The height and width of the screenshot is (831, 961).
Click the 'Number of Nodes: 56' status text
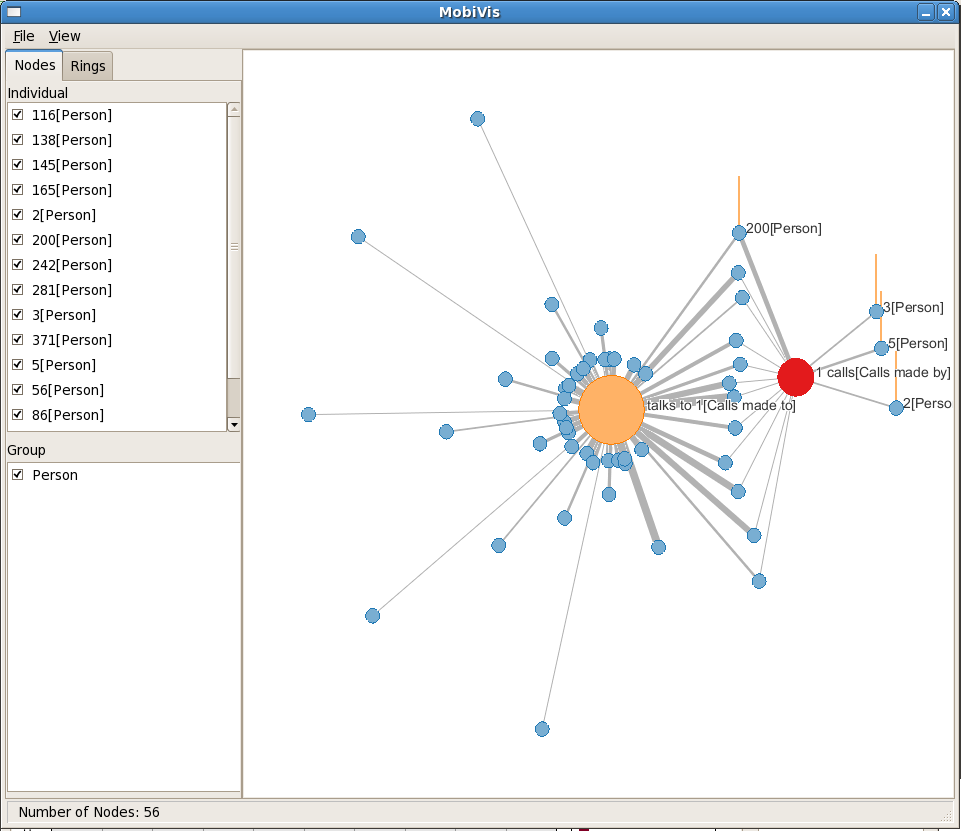[x=89, y=812]
